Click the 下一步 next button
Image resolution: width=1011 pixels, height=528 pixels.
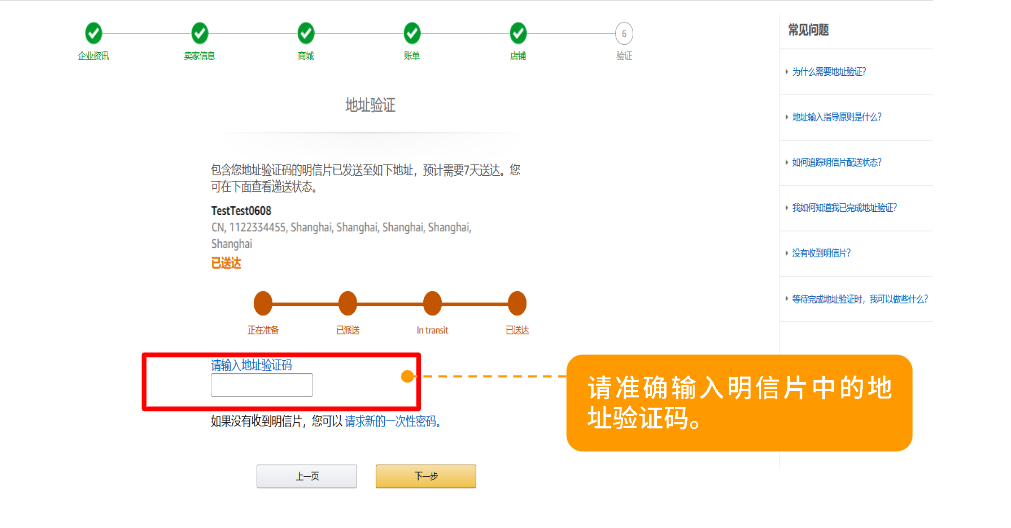[x=426, y=476]
